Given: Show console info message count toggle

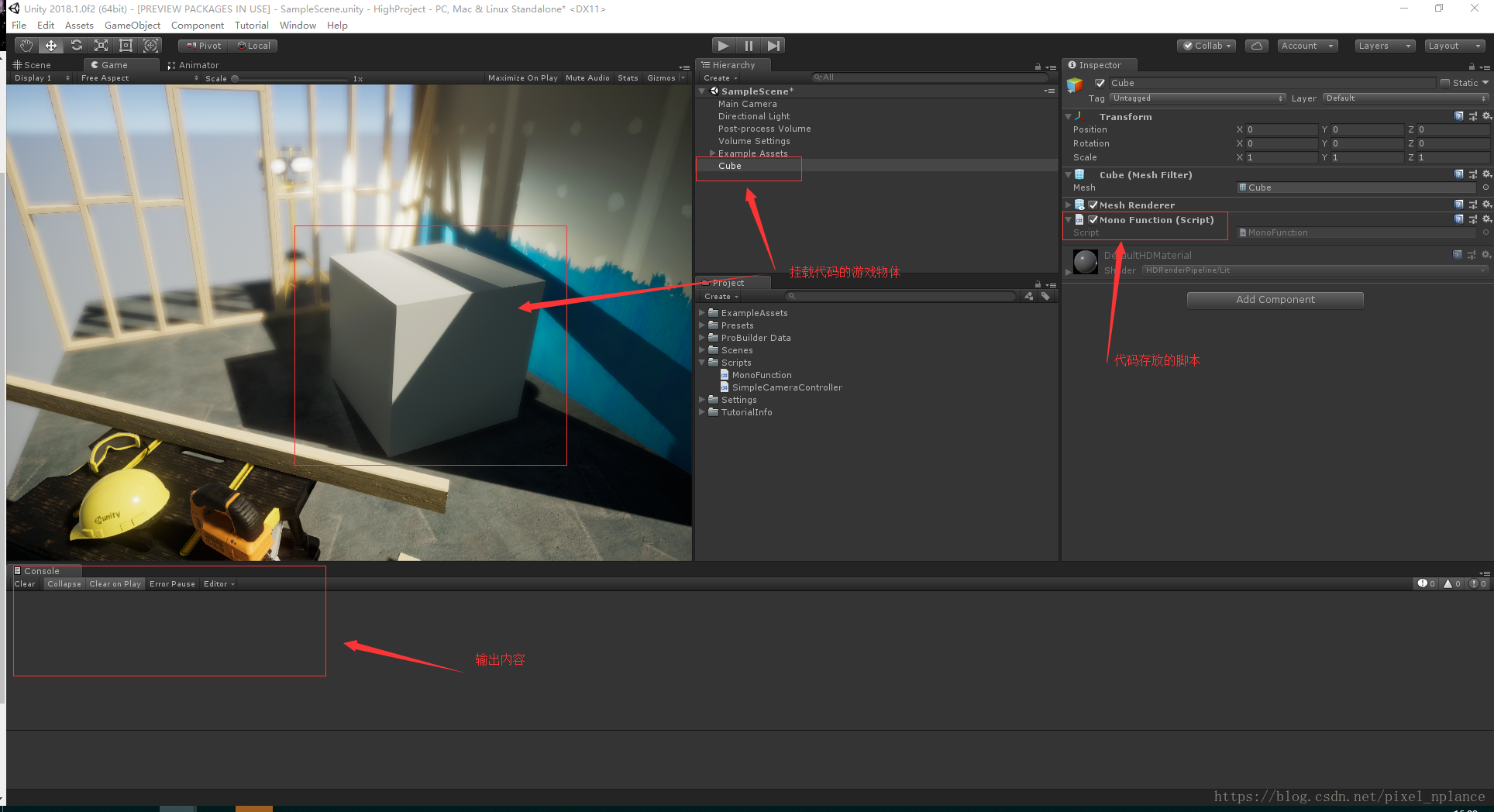Looking at the screenshot, I should (1427, 583).
